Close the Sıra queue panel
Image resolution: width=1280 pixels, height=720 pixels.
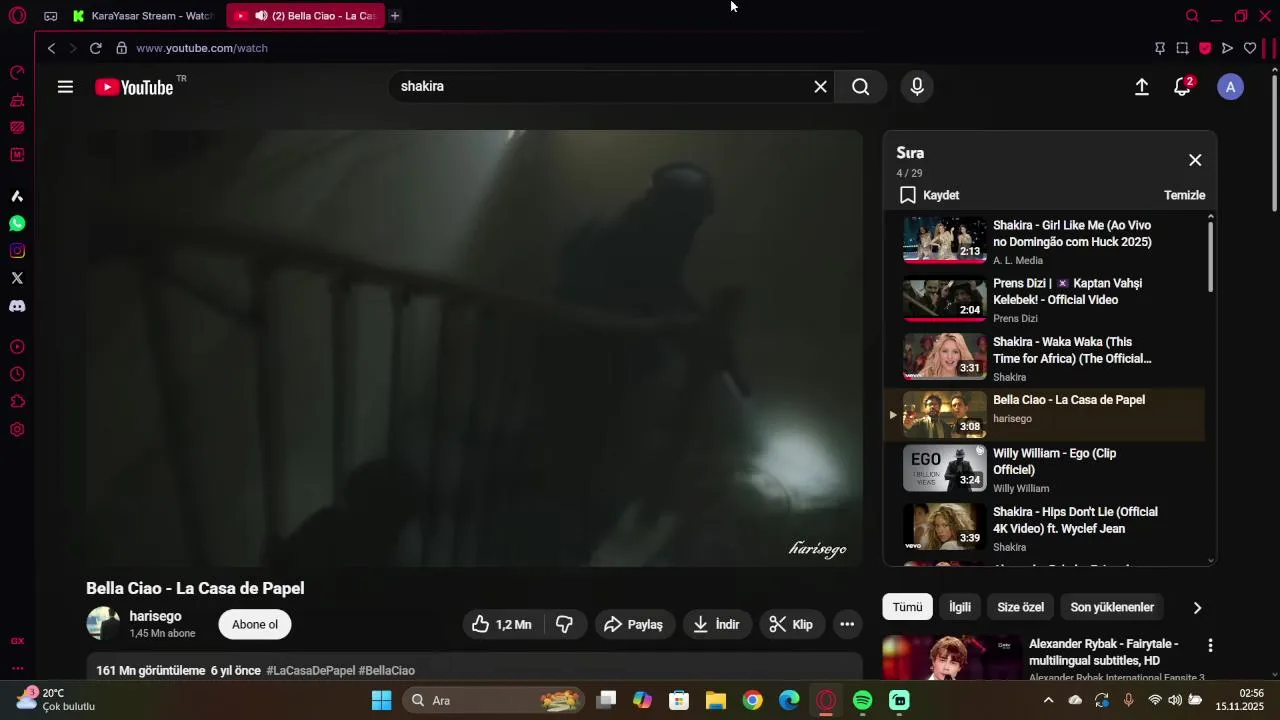point(1195,160)
